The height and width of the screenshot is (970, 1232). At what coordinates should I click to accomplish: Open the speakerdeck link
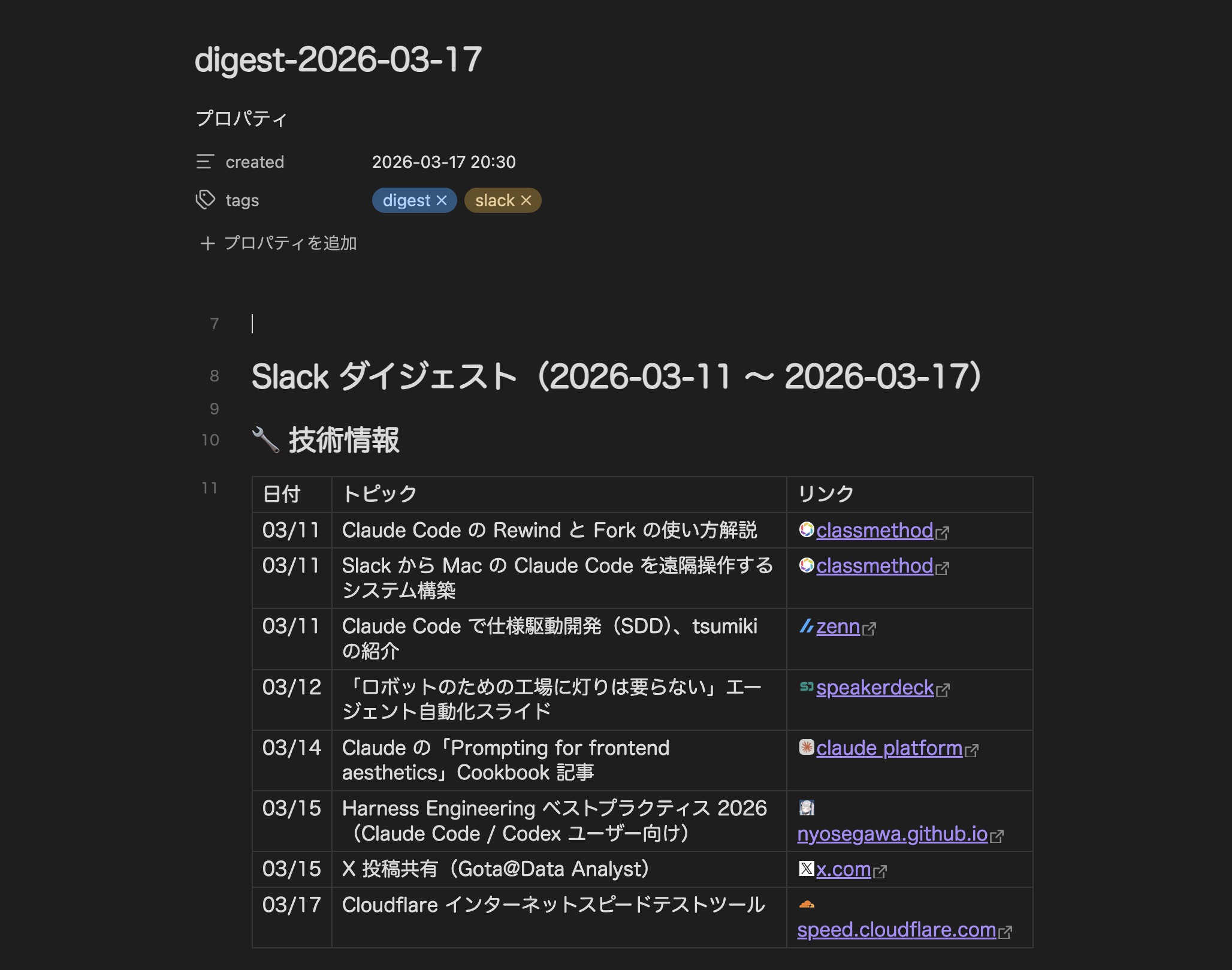[x=875, y=688]
